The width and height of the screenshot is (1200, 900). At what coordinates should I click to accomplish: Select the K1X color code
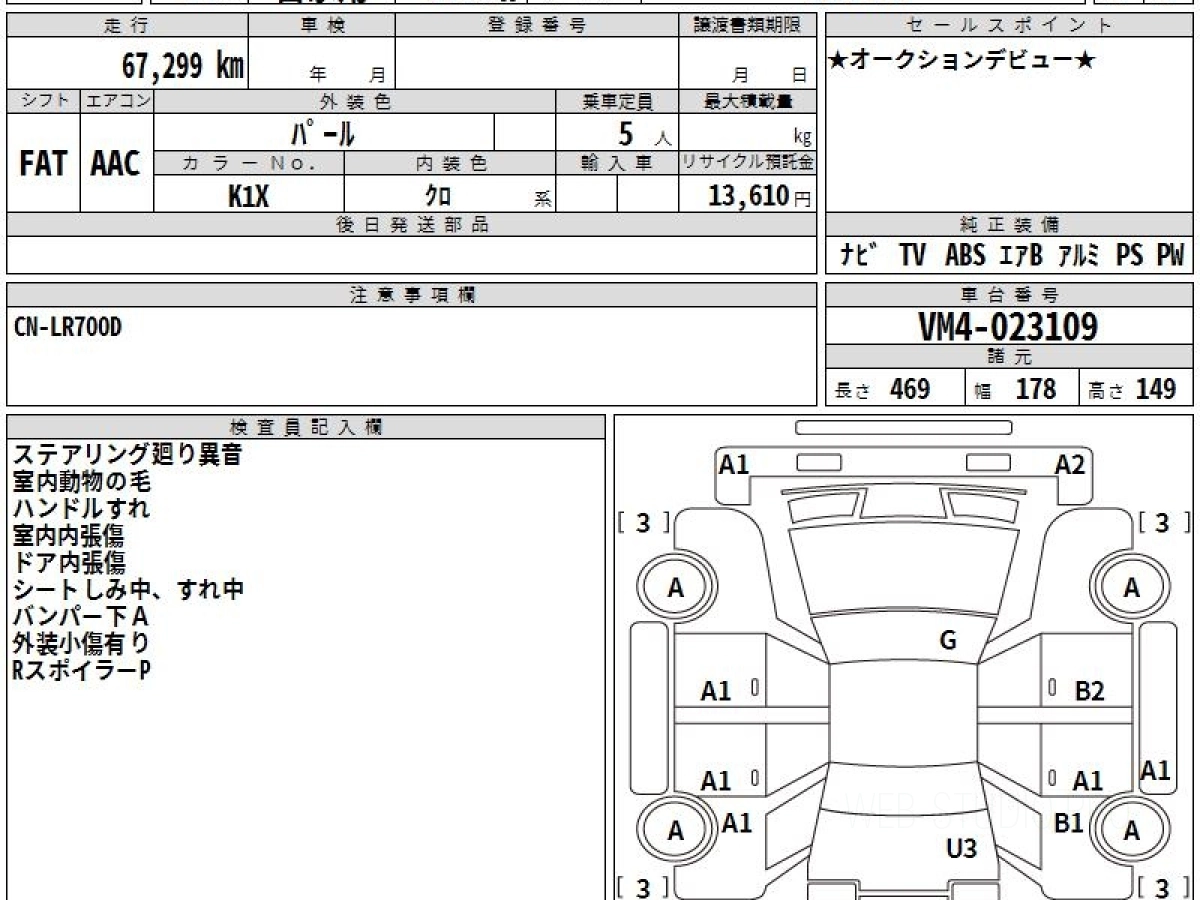248,196
